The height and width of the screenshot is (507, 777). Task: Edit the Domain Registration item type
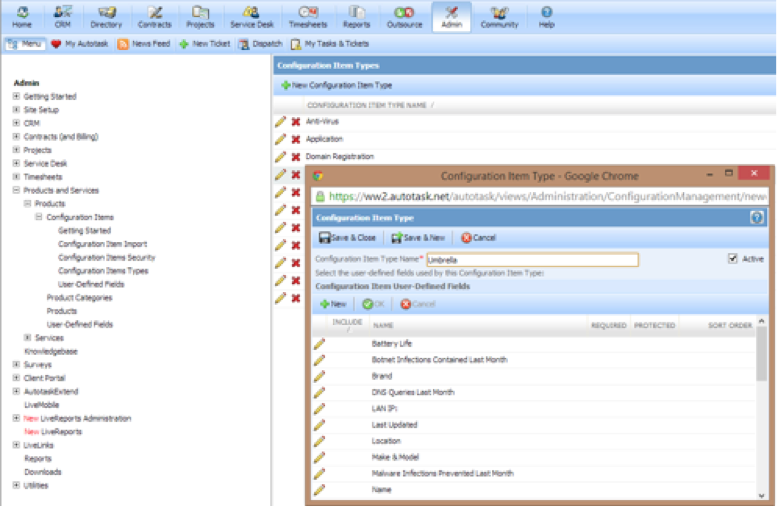point(280,157)
